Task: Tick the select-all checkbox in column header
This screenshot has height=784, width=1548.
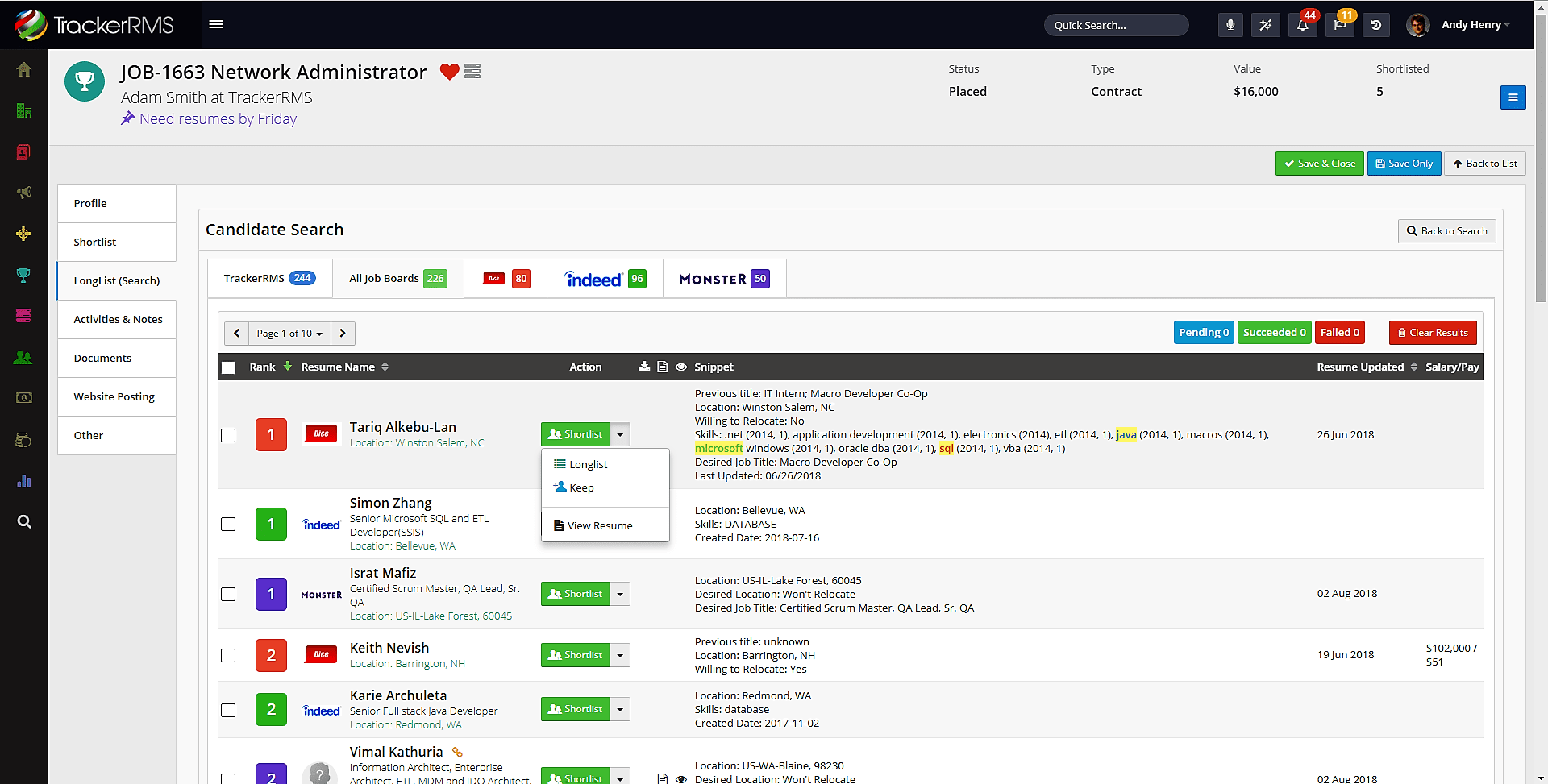Action: pos(228,367)
